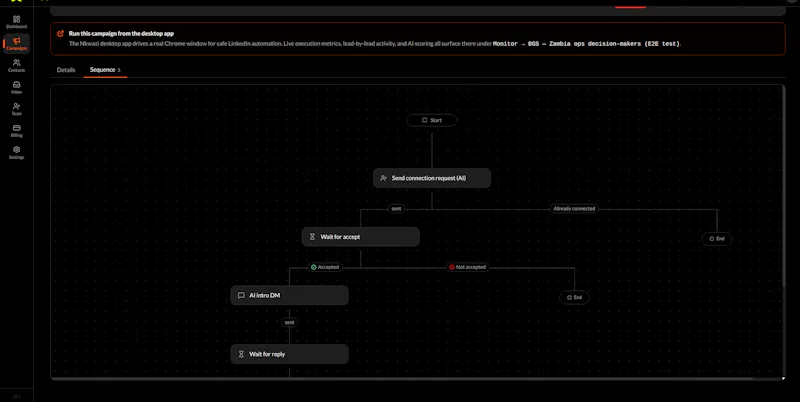The image size is (800, 402).
Task: Open the Campaigns sidebar item
Action: pyautogui.click(x=16, y=44)
